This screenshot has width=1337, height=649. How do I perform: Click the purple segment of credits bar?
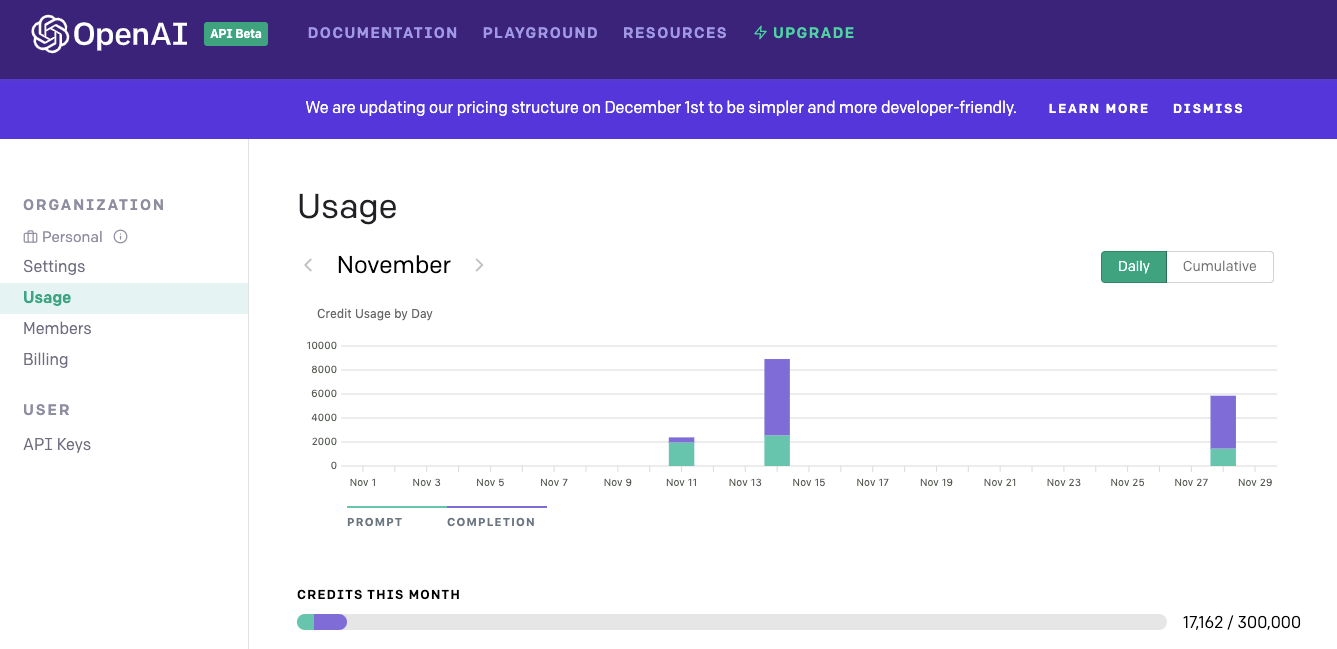[x=330, y=622]
